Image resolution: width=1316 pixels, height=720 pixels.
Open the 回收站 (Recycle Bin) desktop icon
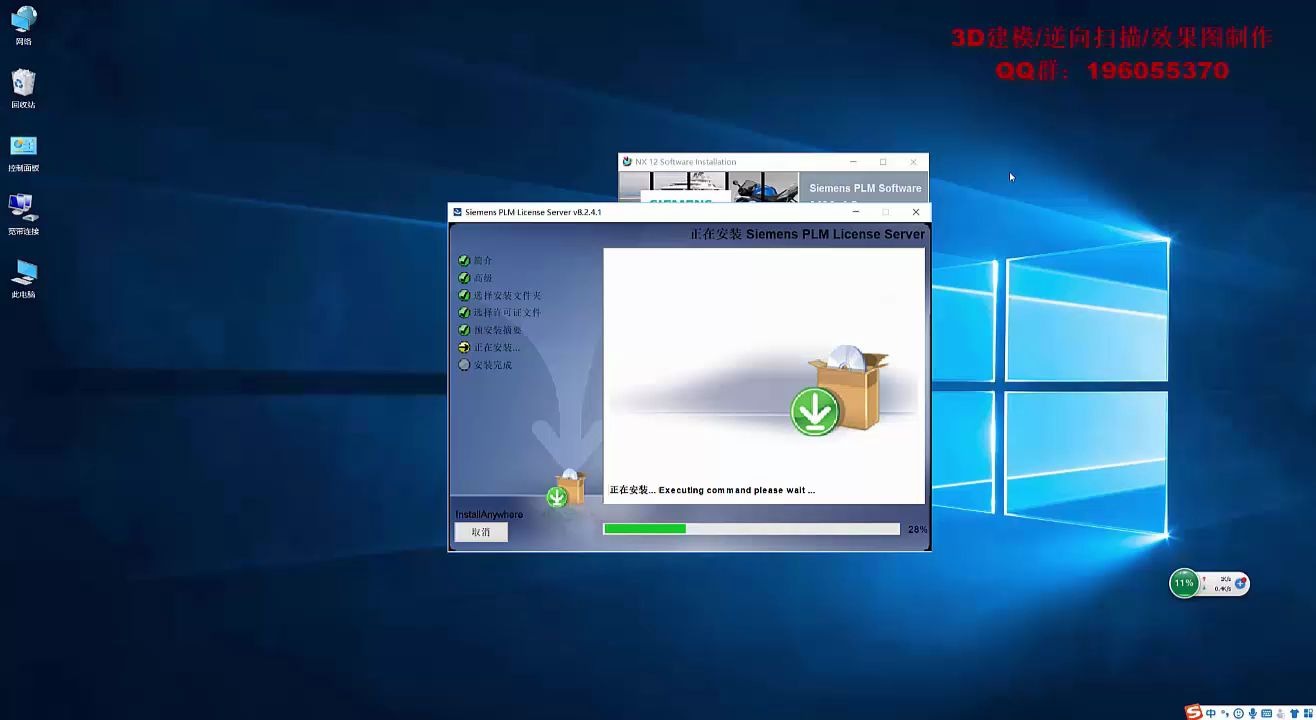(23, 84)
